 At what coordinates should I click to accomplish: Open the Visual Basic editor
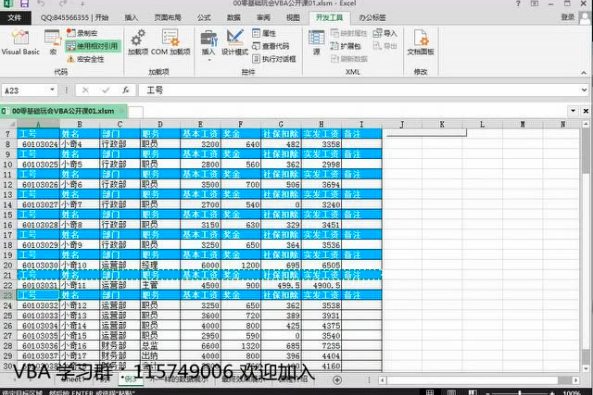tap(20, 42)
